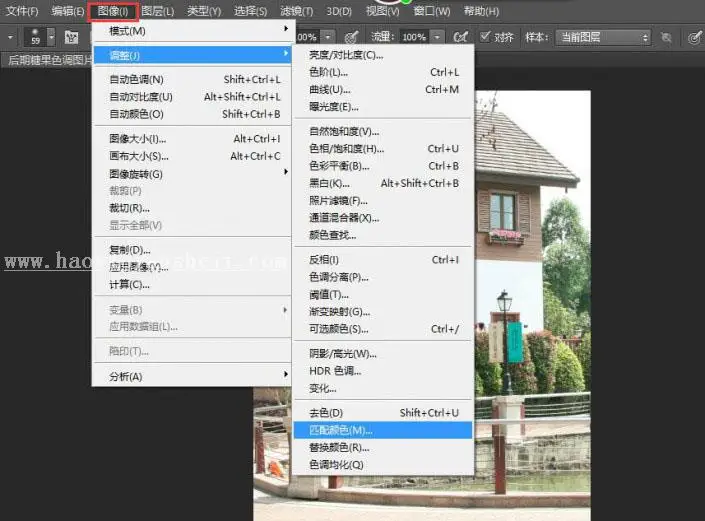This screenshot has width=705, height=521.
Task: Select 色阶(L)... adjustment
Action: pos(383,72)
